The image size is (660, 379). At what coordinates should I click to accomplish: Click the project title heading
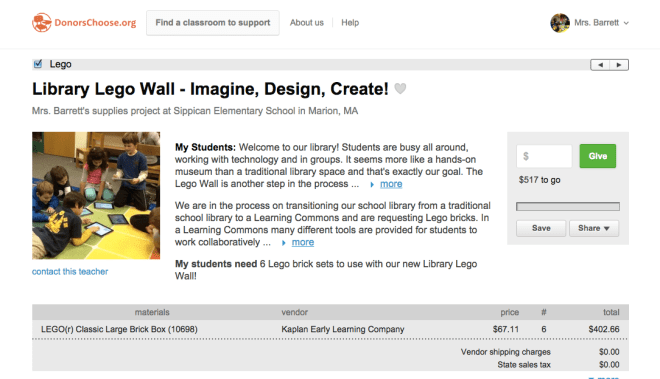pos(210,89)
